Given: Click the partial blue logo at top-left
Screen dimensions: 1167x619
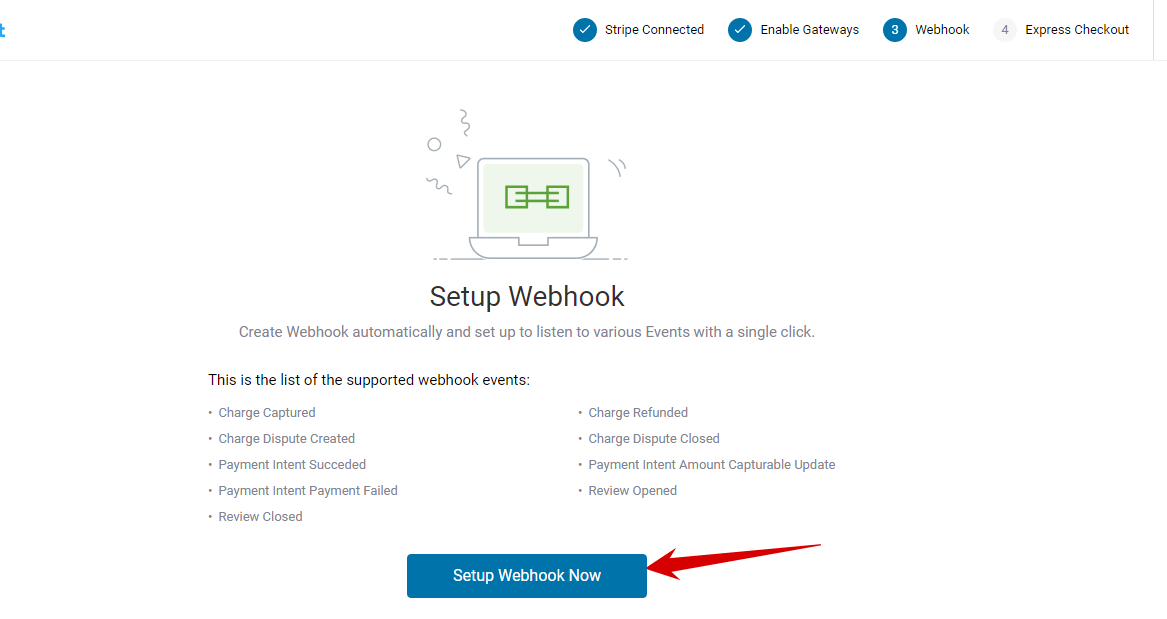Looking at the screenshot, I should click(2, 30).
